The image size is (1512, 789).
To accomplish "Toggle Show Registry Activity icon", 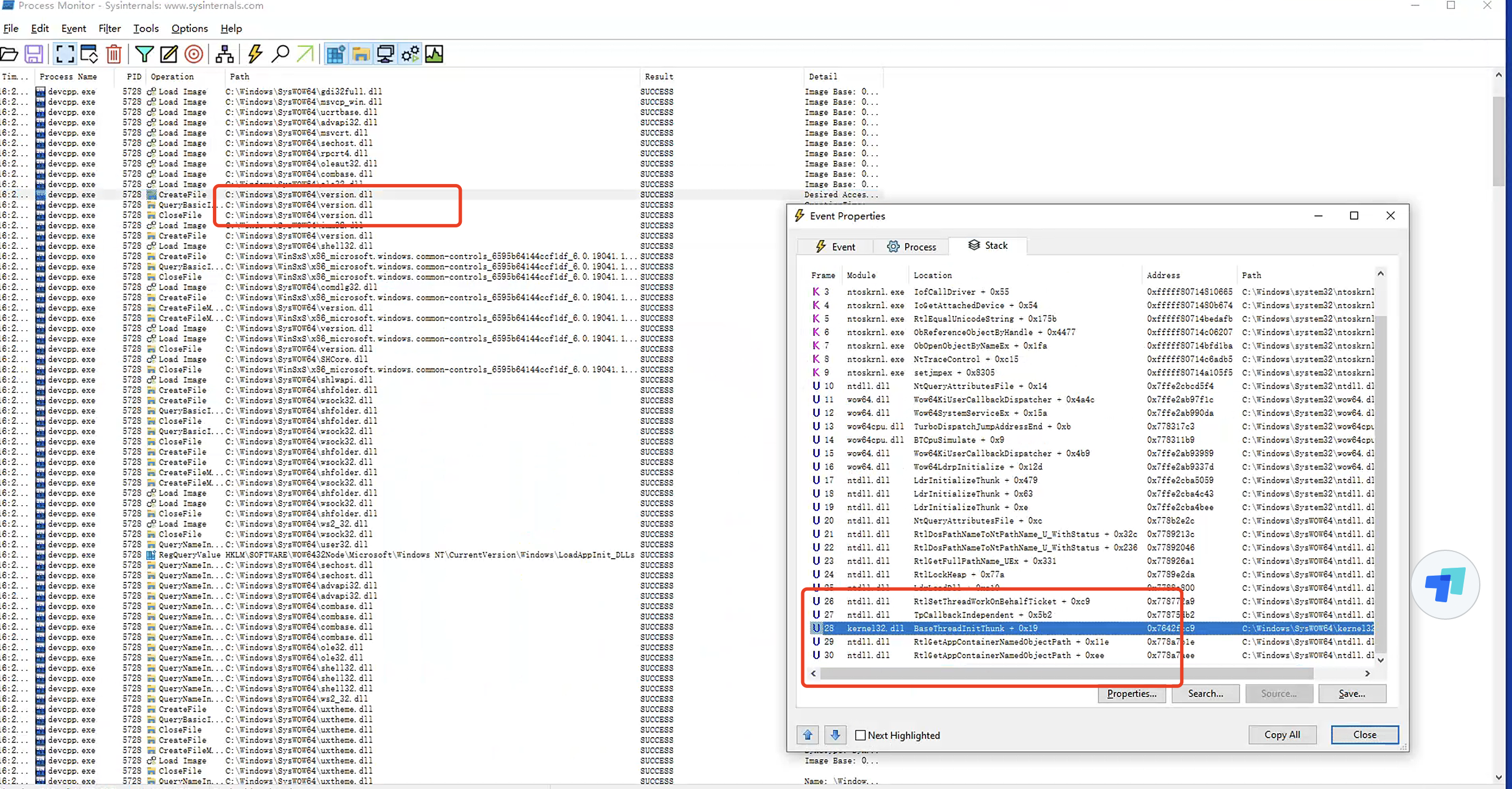I will [x=336, y=54].
